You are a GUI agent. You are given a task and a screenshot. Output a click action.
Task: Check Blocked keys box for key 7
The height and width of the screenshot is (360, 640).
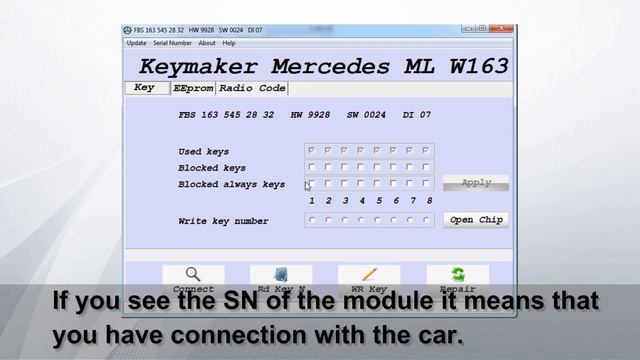[409, 167]
